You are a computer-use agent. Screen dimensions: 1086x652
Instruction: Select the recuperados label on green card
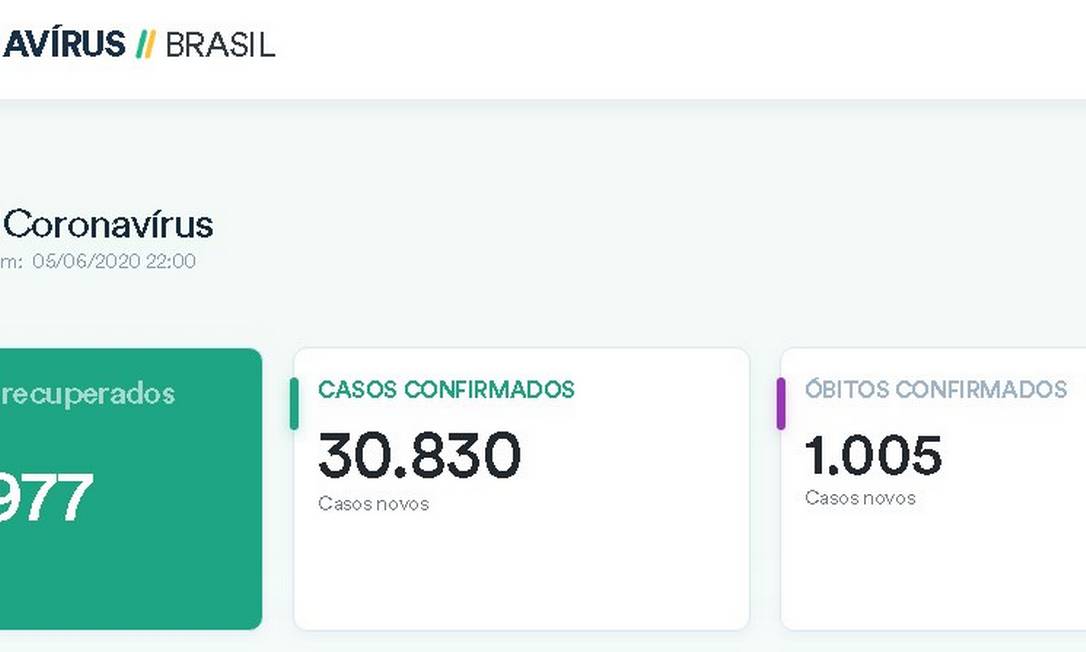(88, 394)
